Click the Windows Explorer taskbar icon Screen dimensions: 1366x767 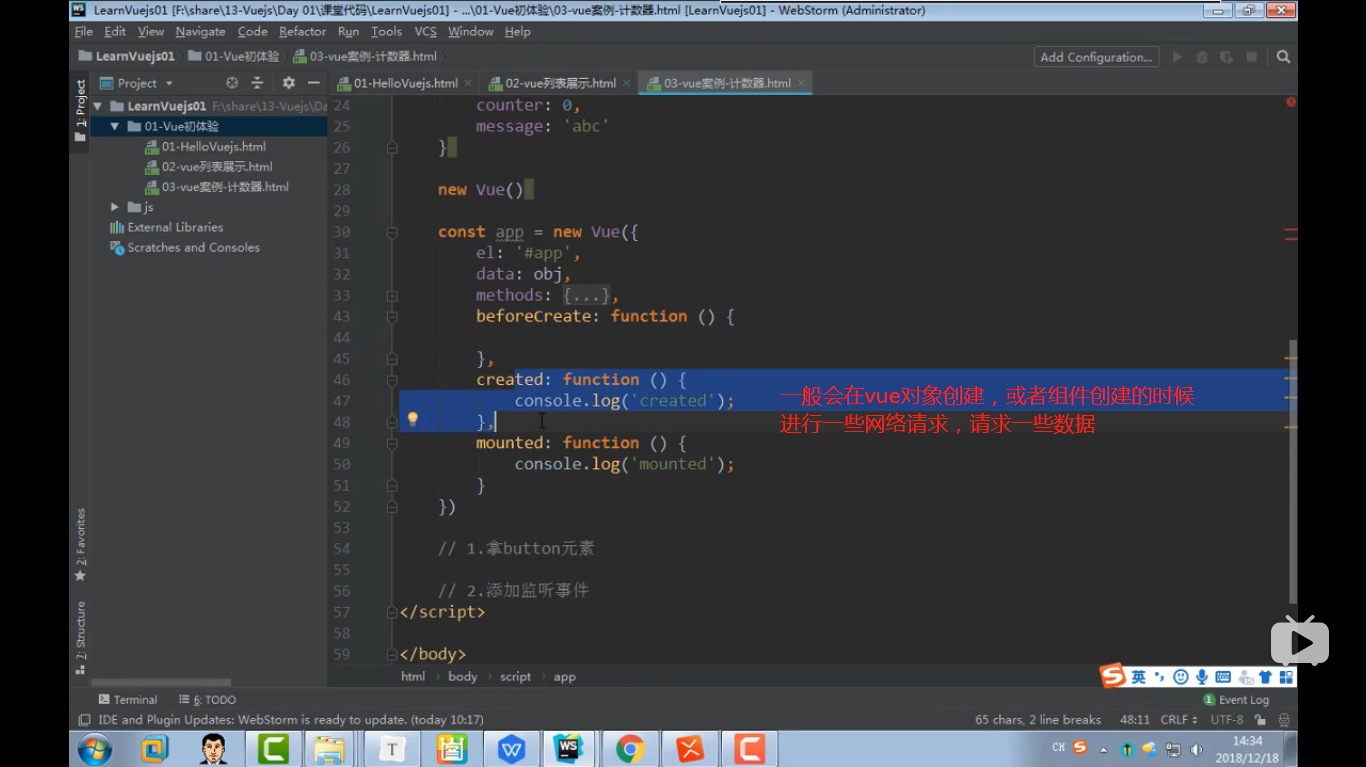[x=330, y=748]
